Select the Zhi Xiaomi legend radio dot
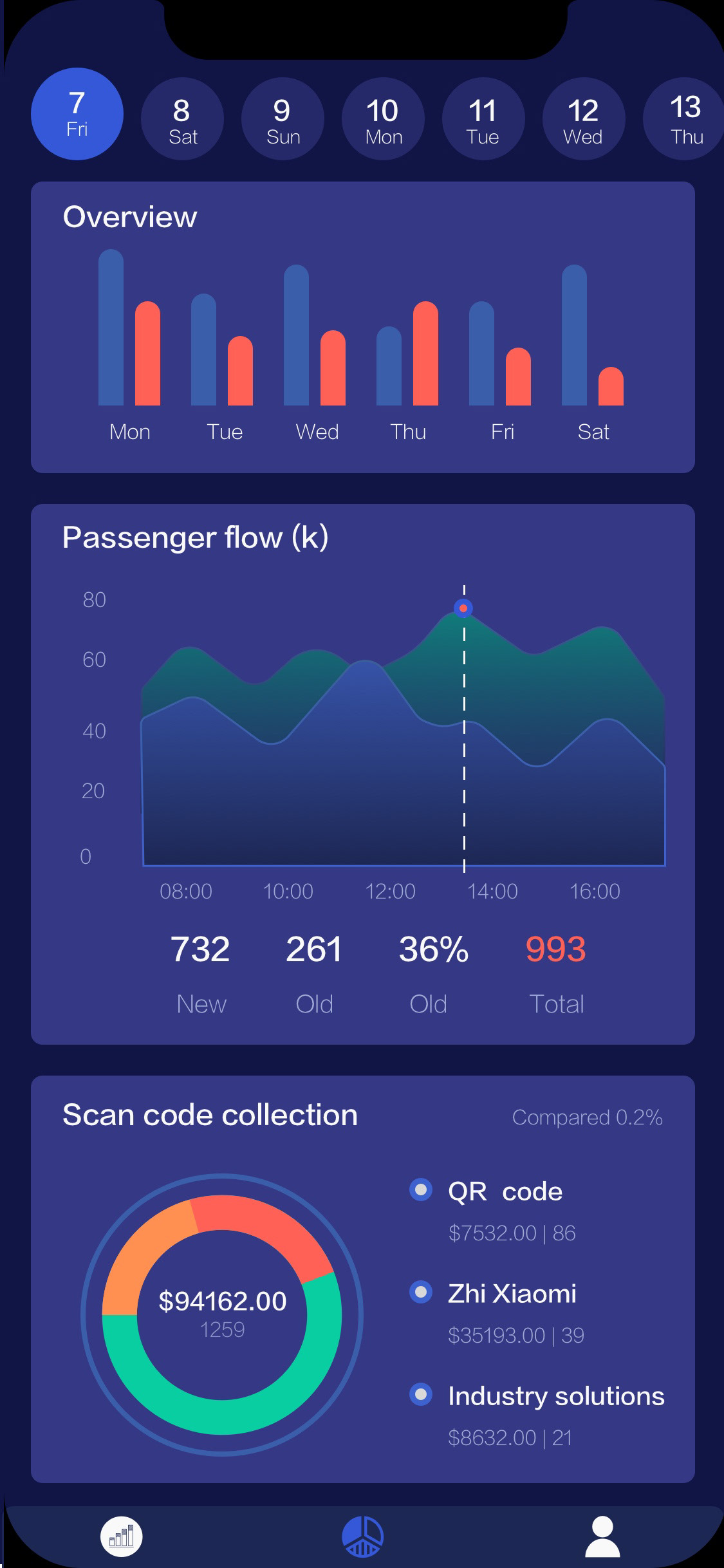 click(421, 1292)
